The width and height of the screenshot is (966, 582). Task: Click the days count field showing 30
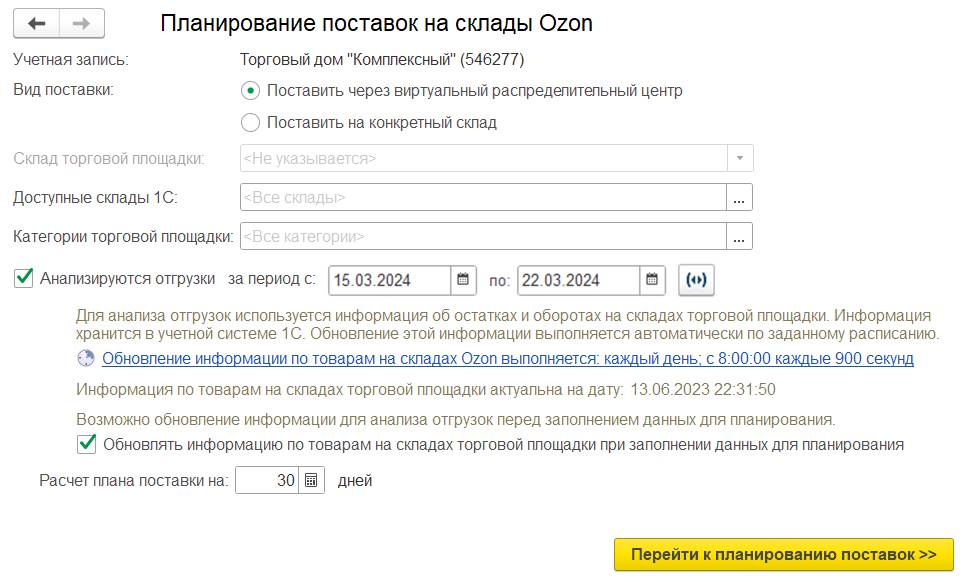pos(268,481)
